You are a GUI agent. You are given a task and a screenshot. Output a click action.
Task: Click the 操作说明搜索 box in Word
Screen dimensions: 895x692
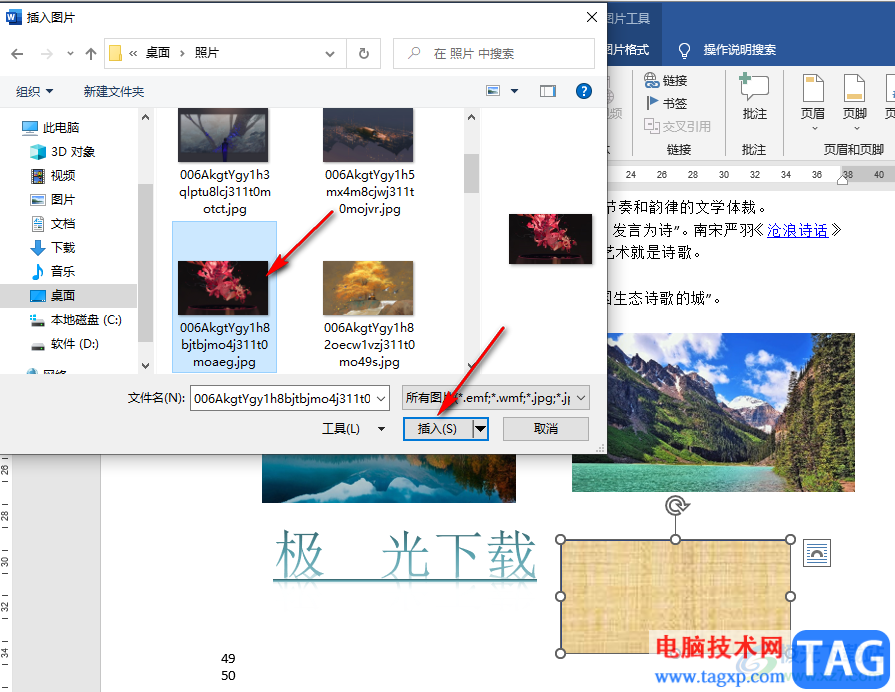coord(739,50)
